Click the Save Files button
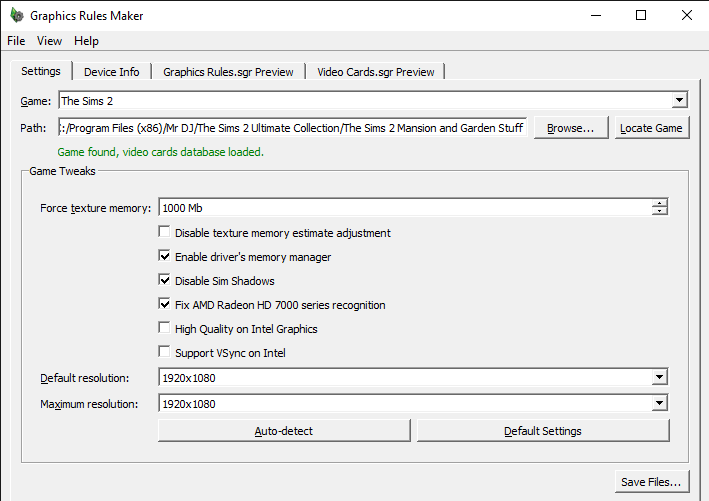Image resolution: width=709 pixels, height=501 pixels. 651,482
